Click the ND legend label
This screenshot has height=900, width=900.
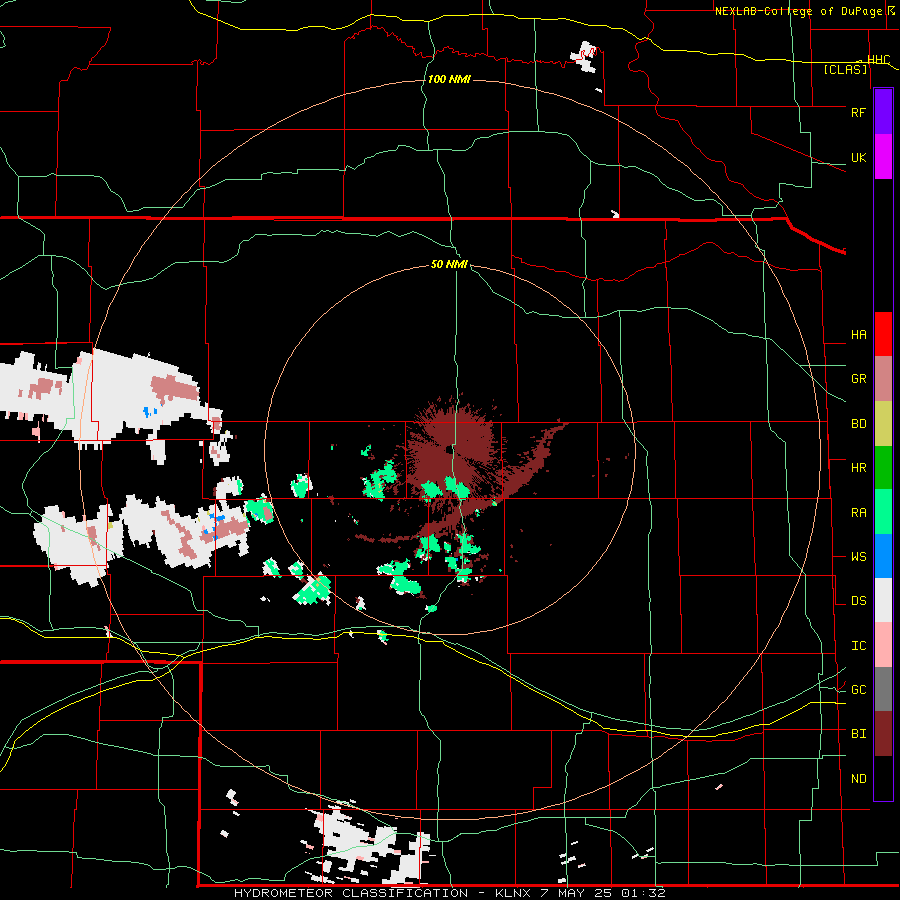858,779
